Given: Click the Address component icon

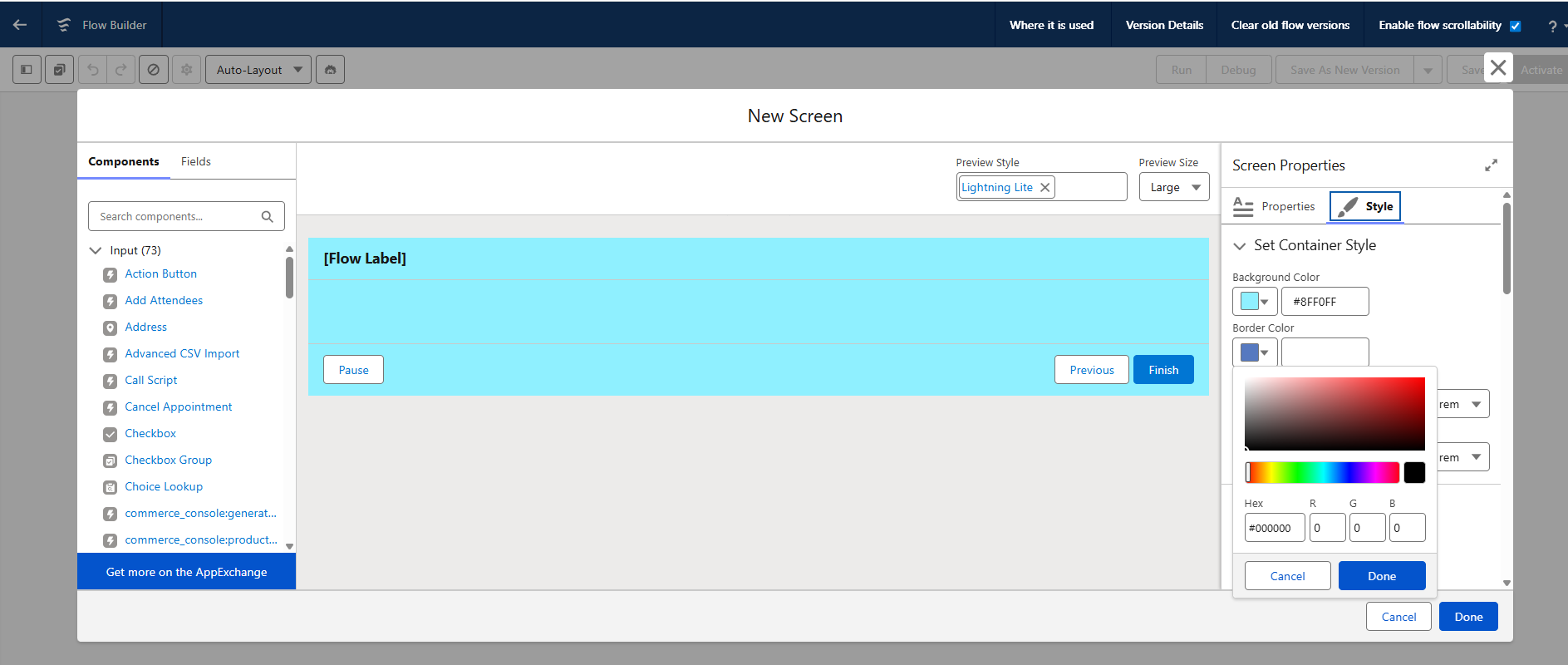Looking at the screenshot, I should pos(110,328).
